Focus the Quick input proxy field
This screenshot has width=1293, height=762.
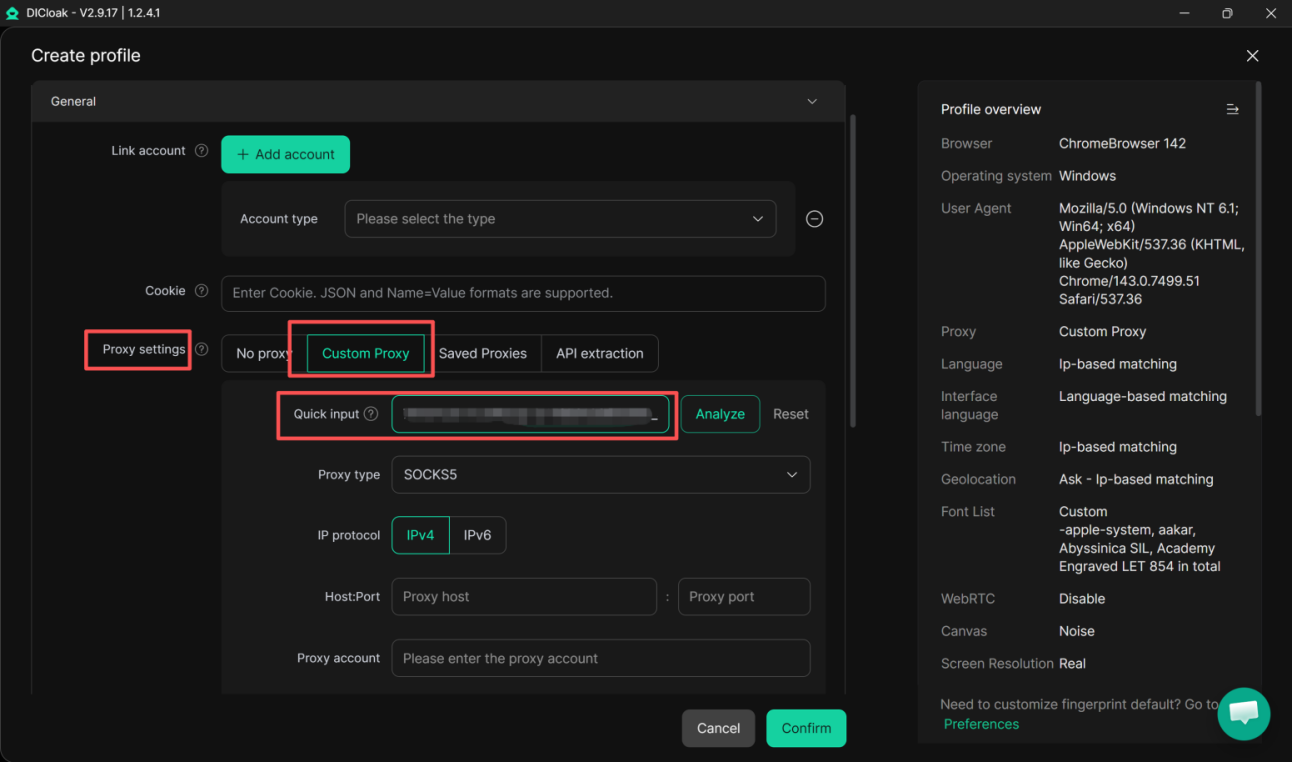[530, 414]
